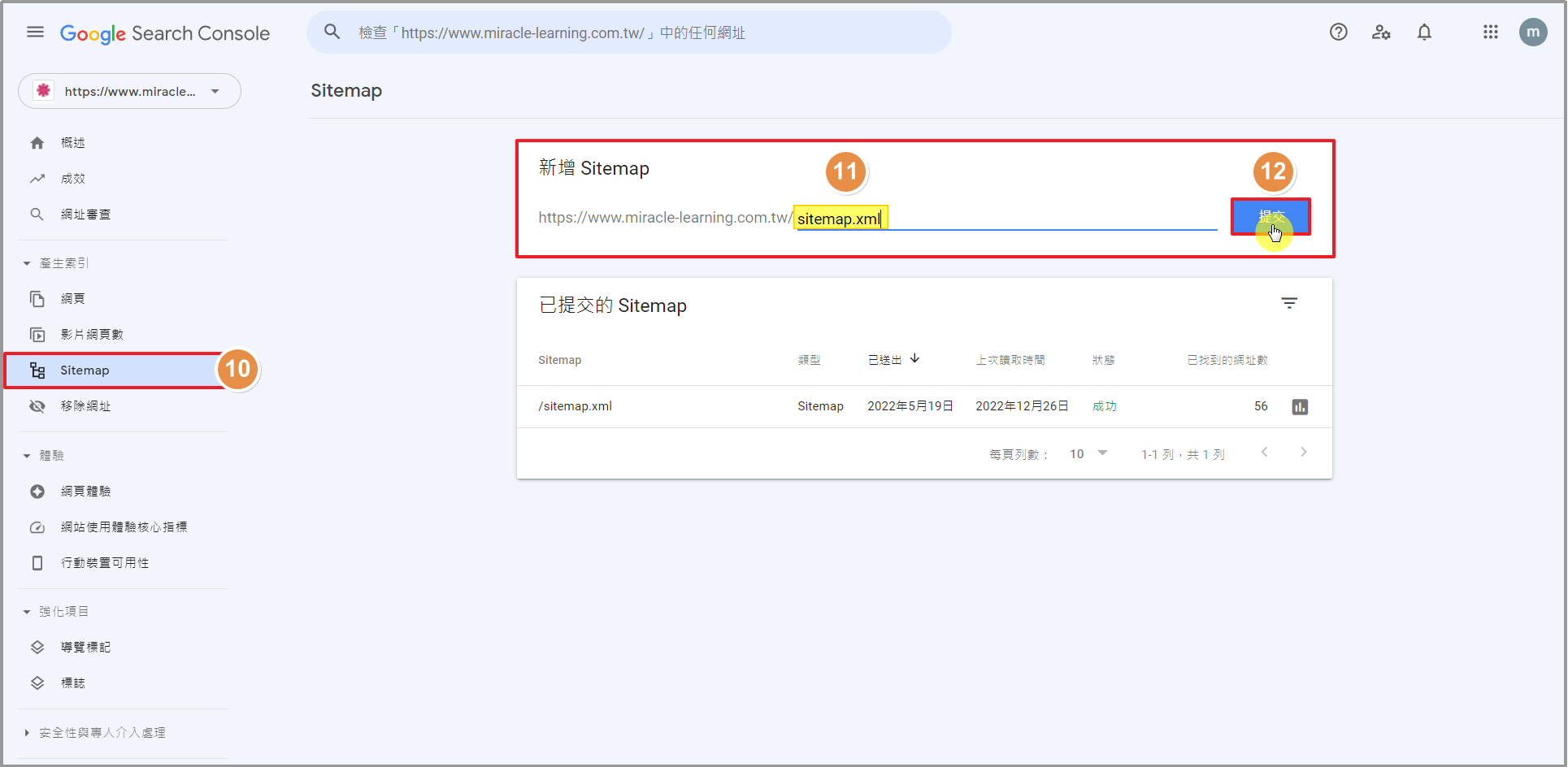Open users and permissions settings icon
This screenshot has width=1568, height=767.
(x=1381, y=32)
